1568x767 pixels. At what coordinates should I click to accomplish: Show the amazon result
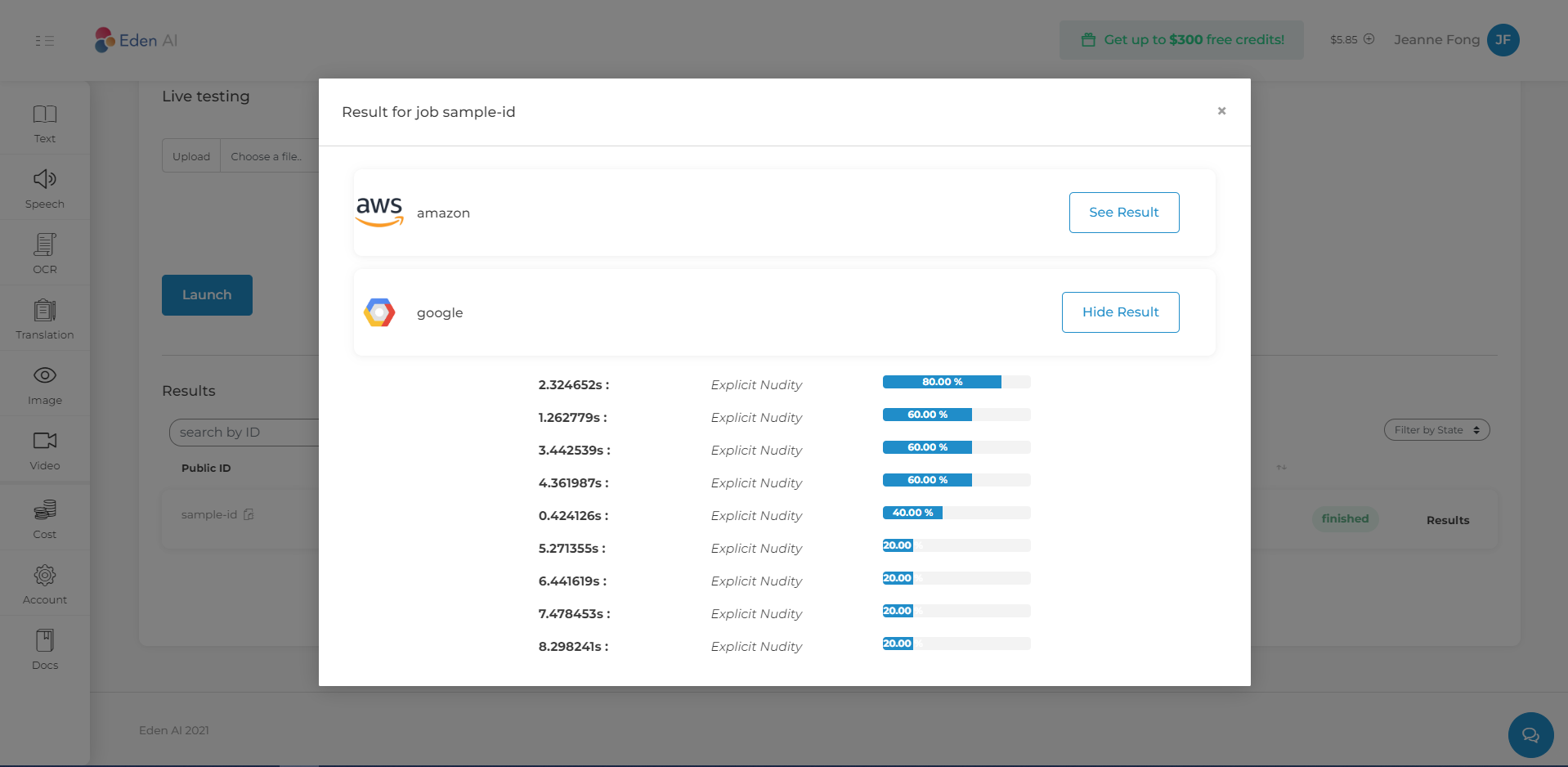[1124, 213]
